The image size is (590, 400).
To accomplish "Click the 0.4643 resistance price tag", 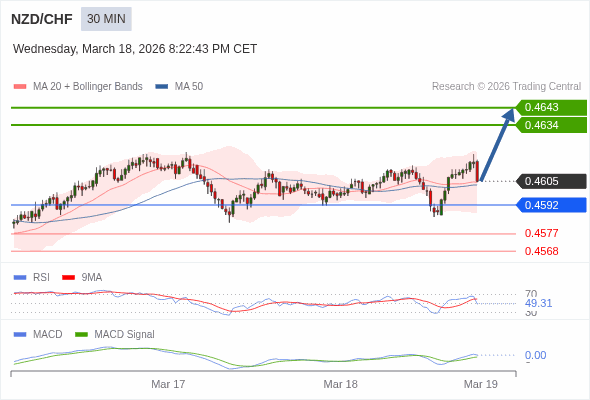I will (x=551, y=108).
